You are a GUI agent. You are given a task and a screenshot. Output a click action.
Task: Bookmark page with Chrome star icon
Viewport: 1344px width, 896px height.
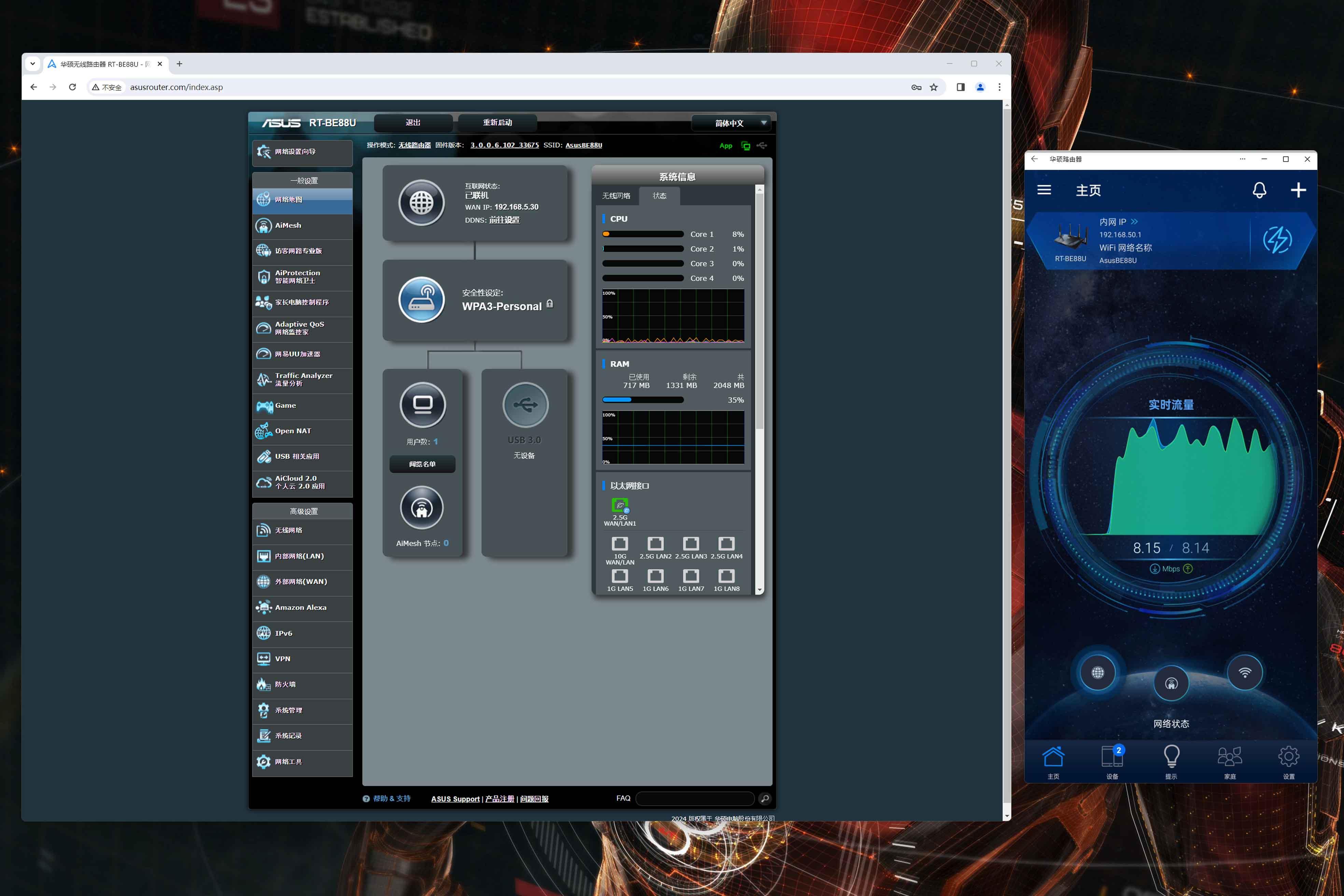(933, 87)
